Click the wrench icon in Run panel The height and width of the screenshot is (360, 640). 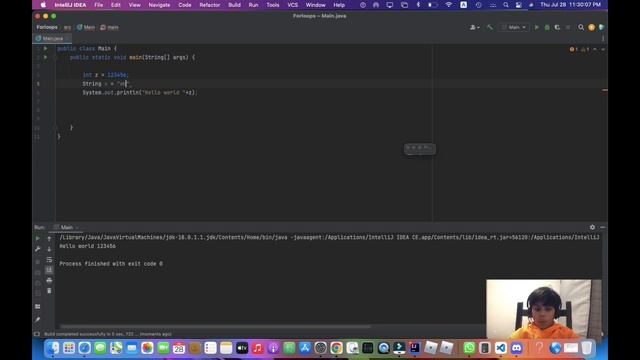[38, 249]
